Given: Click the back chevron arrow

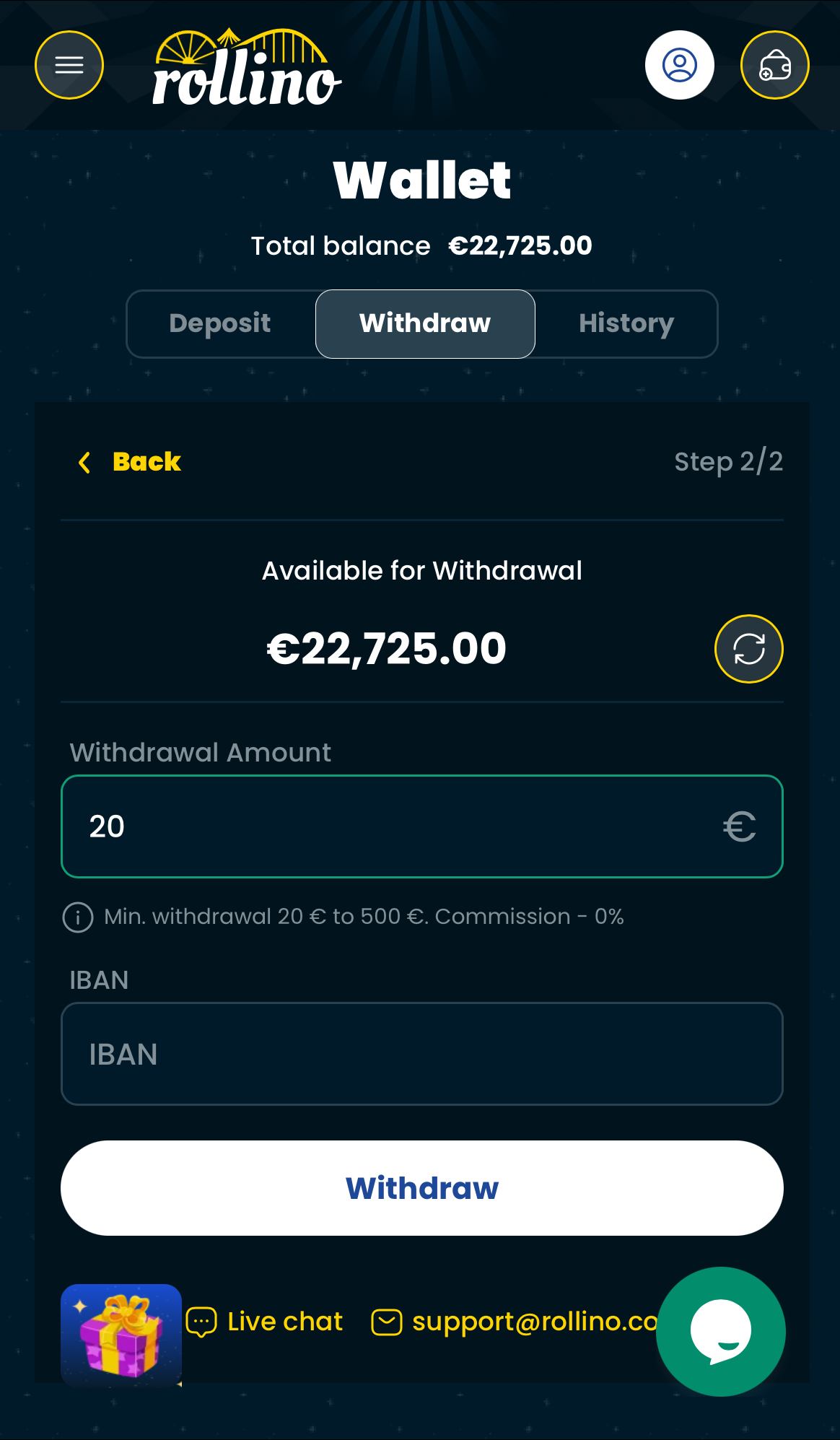Looking at the screenshot, I should click(x=84, y=462).
